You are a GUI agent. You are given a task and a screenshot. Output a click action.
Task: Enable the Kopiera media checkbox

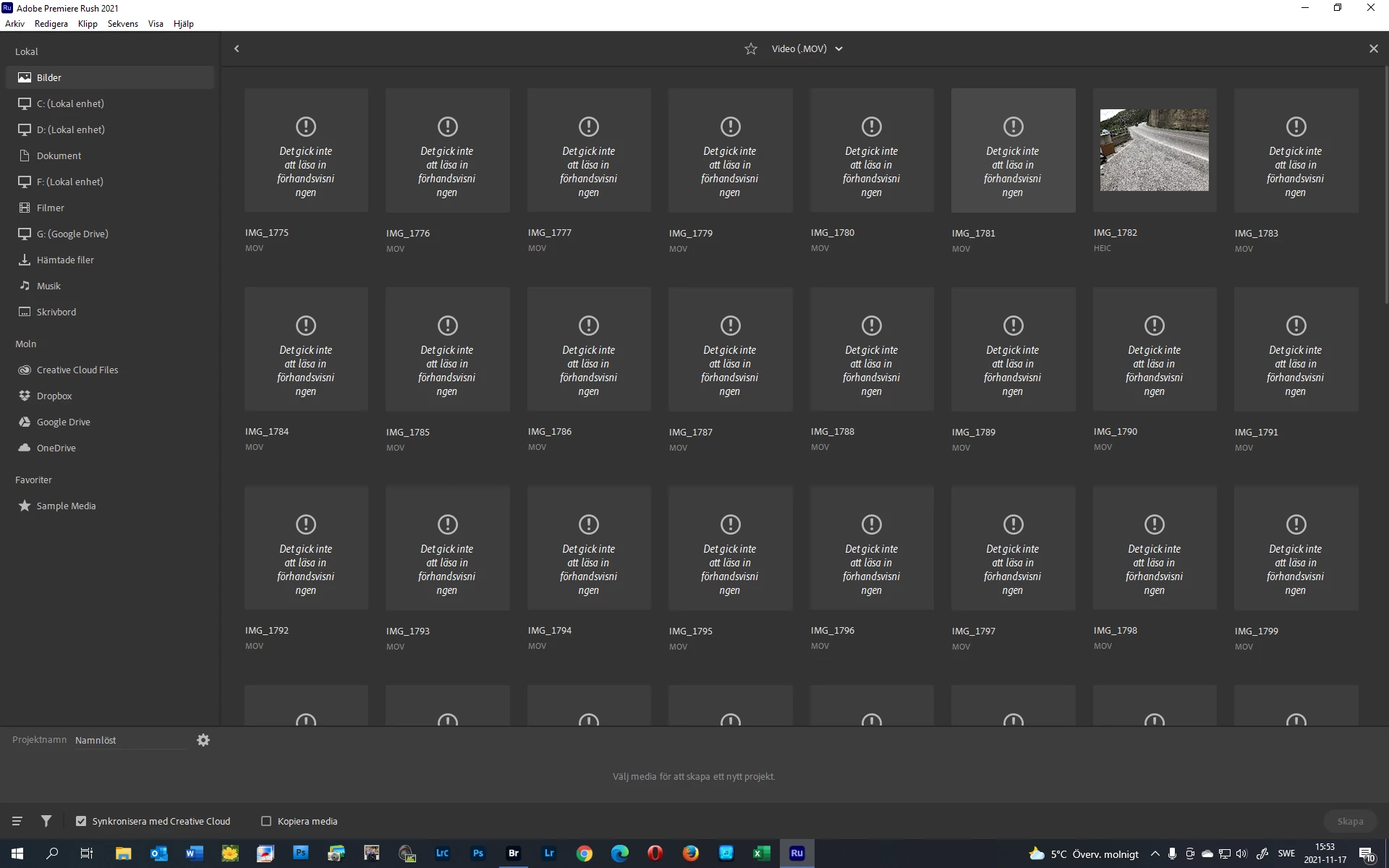266,821
